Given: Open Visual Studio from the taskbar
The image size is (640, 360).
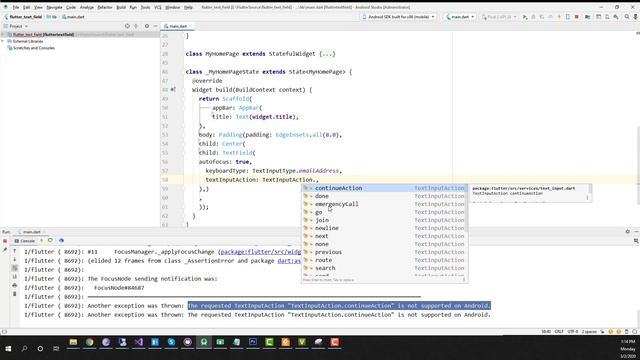Looking at the screenshot, I should [x=138, y=342].
